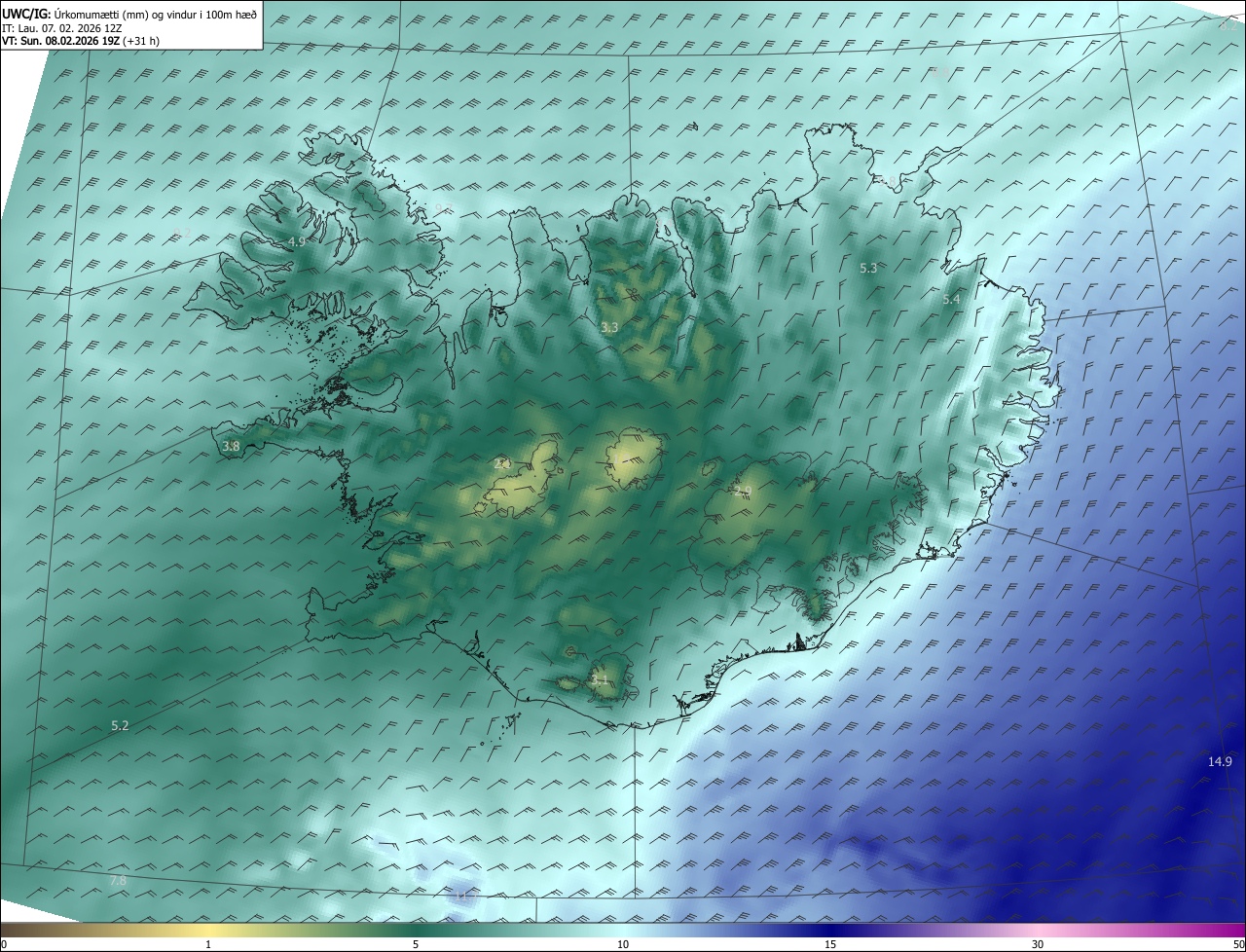Image resolution: width=1246 pixels, height=952 pixels.
Task: Click the 3.1 value on the southern glacier
Action: click(x=600, y=679)
